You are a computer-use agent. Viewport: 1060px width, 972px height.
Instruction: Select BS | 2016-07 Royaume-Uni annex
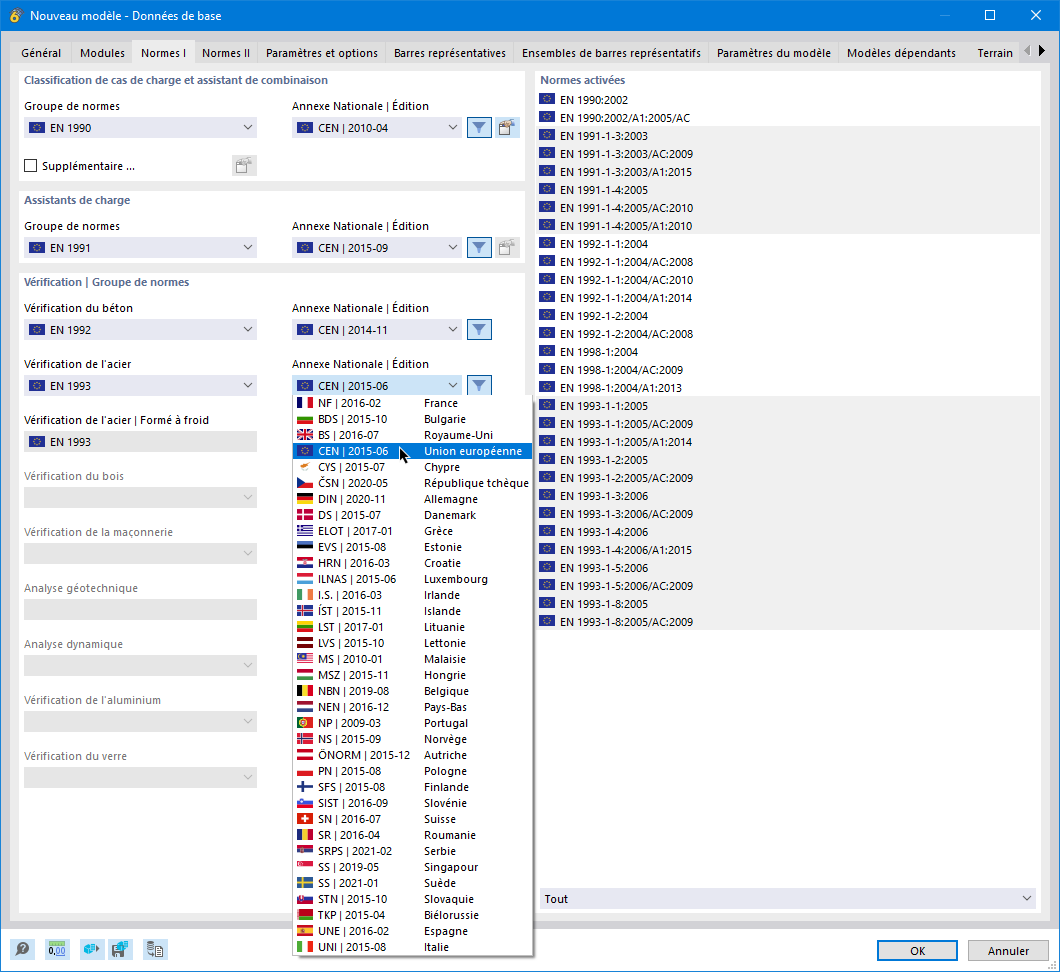point(412,435)
